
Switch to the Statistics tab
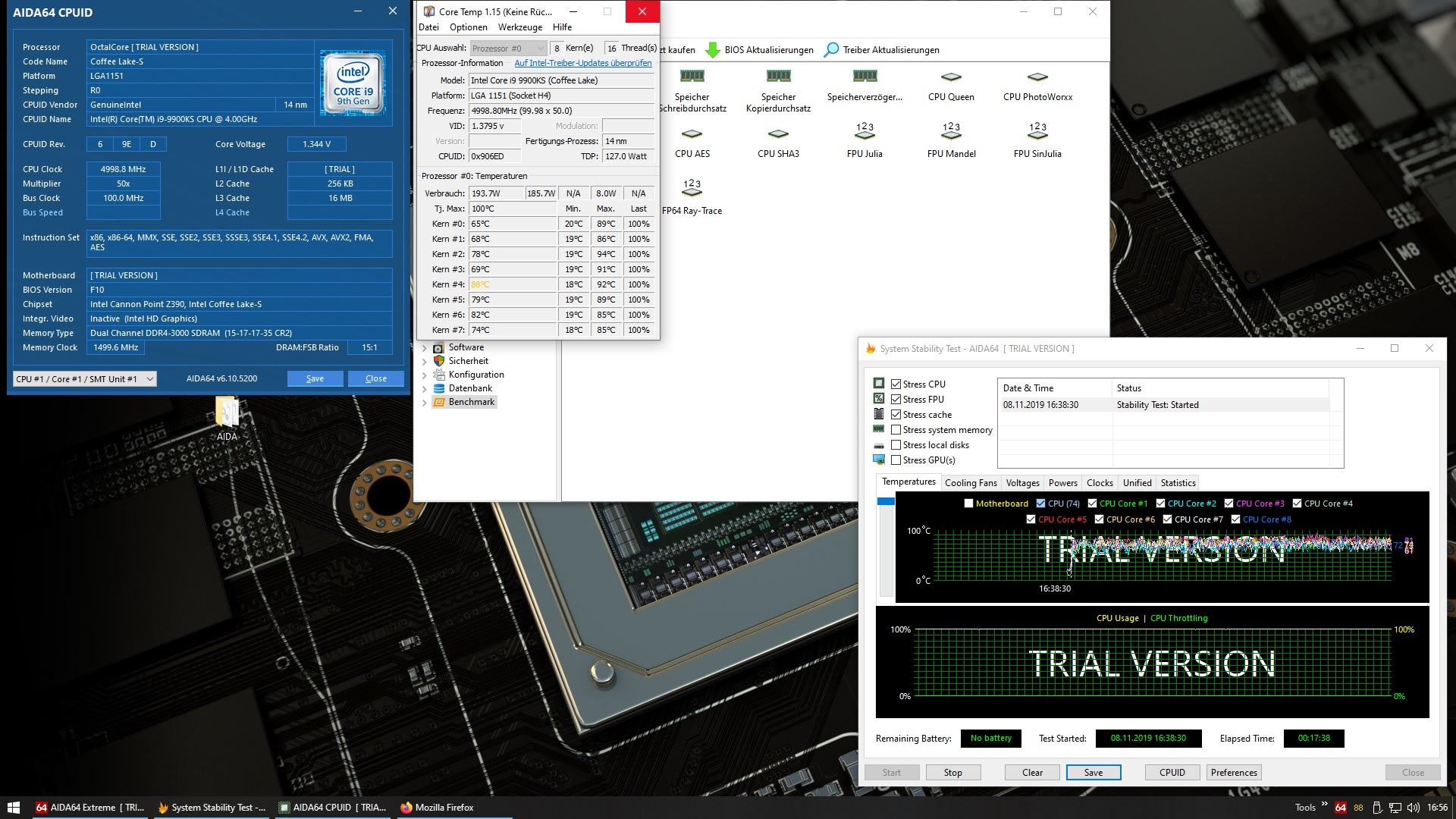coord(1178,483)
